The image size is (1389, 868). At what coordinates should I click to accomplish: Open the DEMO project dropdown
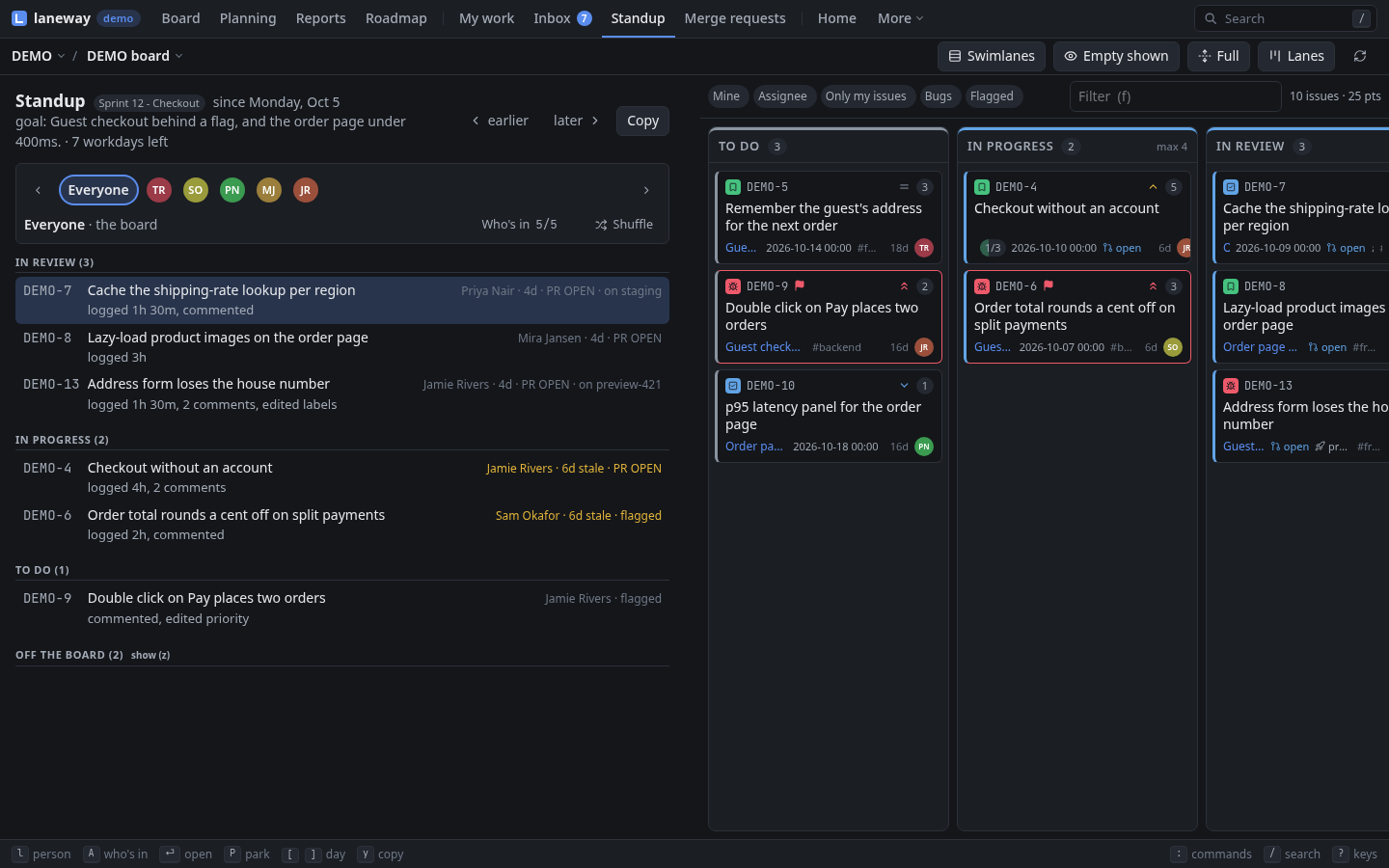click(39, 56)
